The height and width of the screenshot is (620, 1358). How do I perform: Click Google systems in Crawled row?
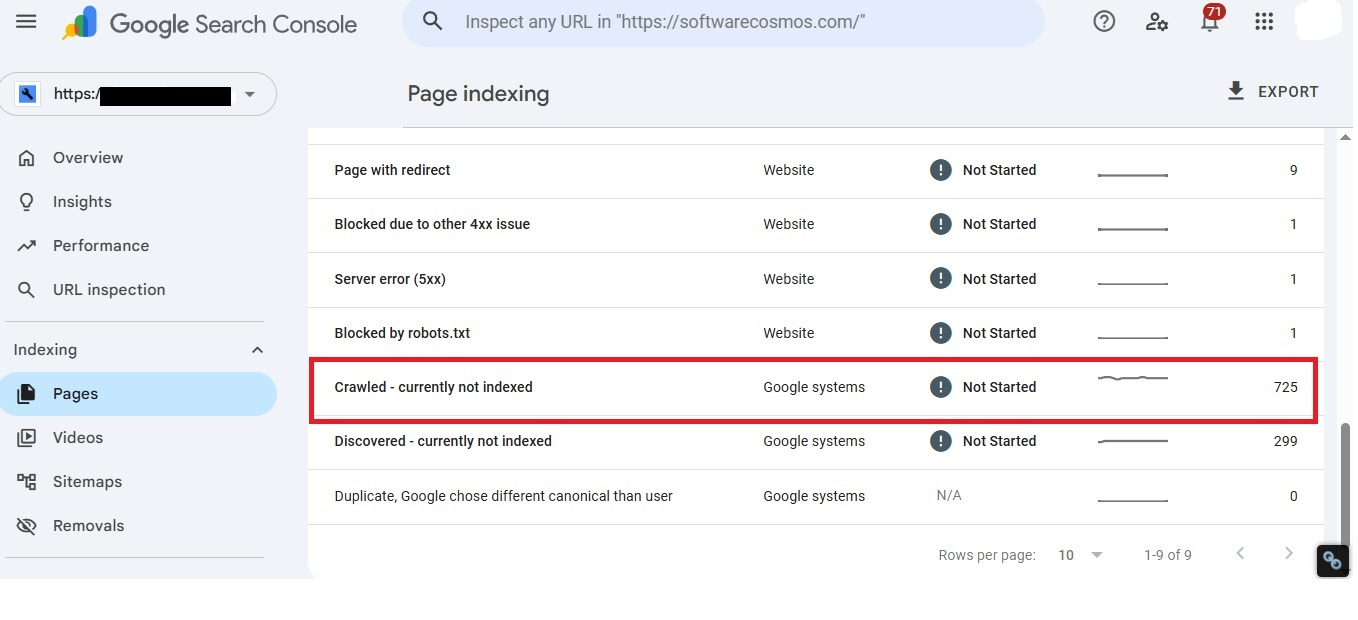coord(814,387)
